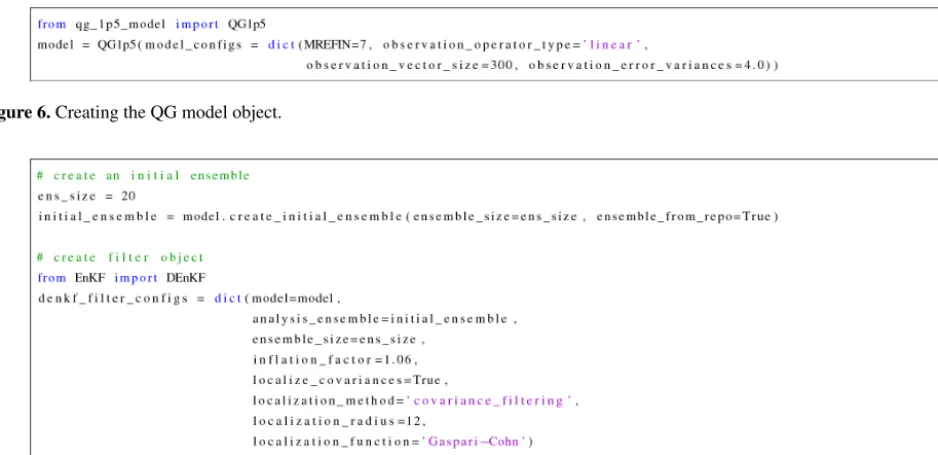The image size is (938, 455).
Task: Click the 'from EnKF import DEnKF' line
Action: pyautogui.click(x=121, y=278)
